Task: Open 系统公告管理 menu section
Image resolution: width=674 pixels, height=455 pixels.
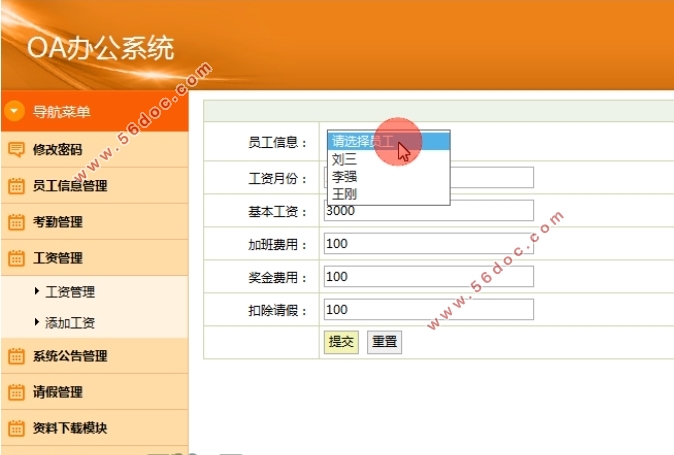Action: click(95, 356)
